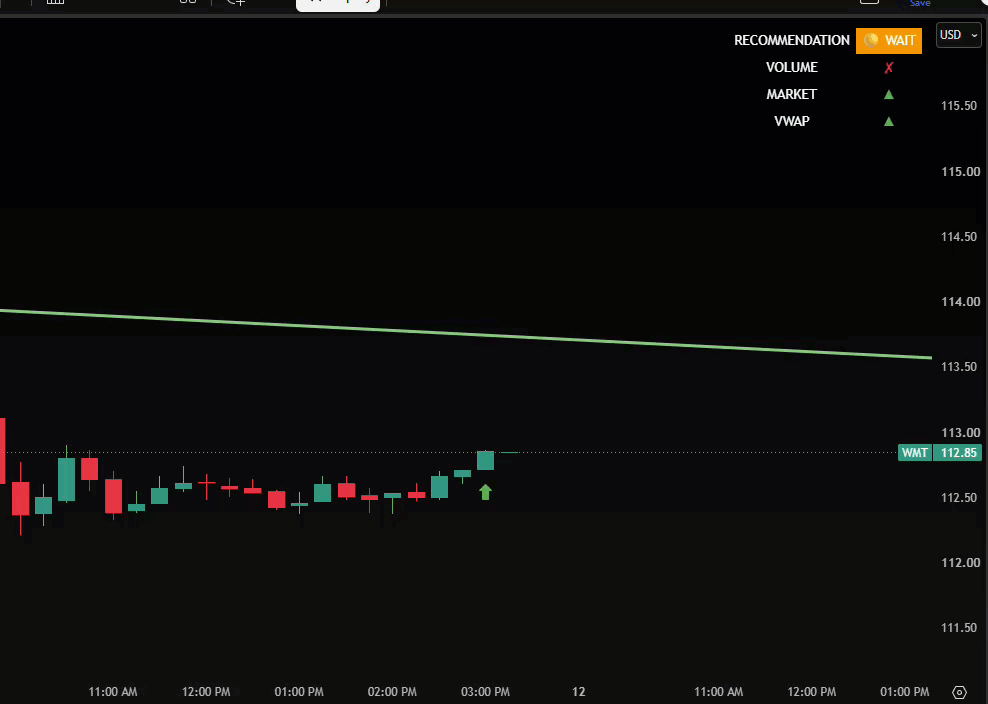The image size is (988, 704).
Task: Select the VOLUME label in indicator table
Action: (x=791, y=67)
